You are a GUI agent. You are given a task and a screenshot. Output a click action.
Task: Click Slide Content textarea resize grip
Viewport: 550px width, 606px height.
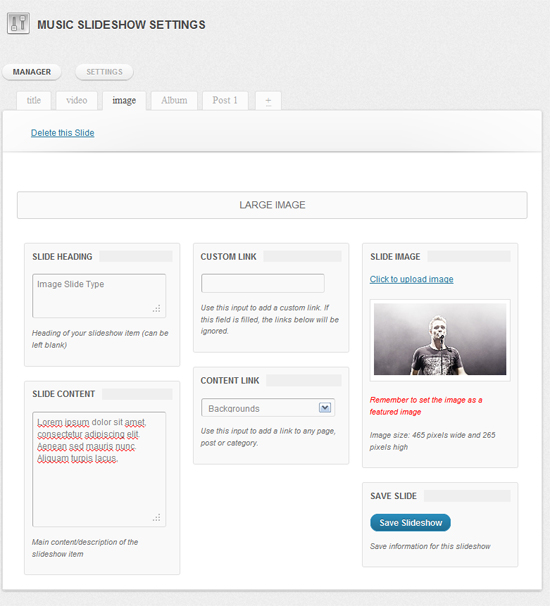tap(157, 517)
